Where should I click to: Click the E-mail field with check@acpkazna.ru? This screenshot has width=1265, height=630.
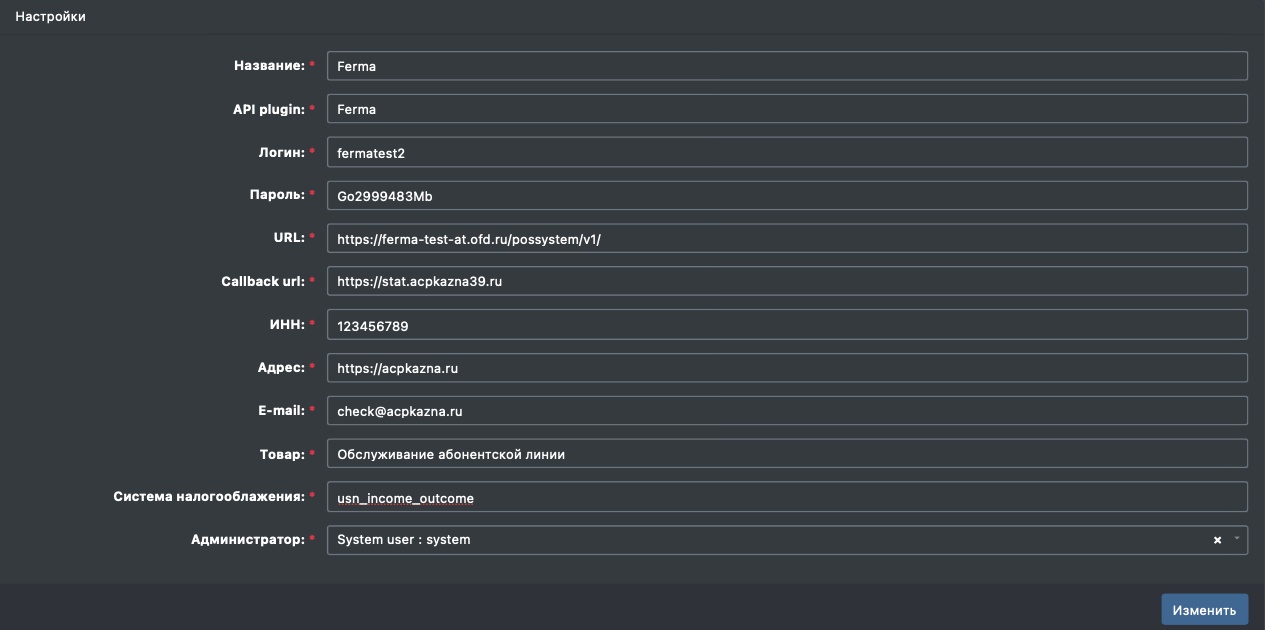click(786, 411)
